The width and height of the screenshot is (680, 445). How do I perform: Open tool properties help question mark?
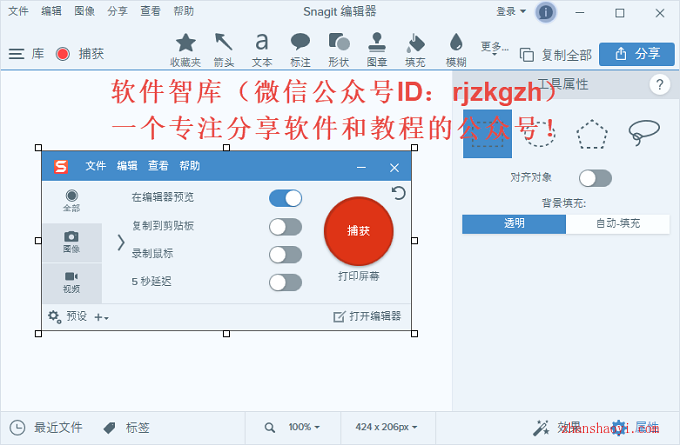pos(660,85)
